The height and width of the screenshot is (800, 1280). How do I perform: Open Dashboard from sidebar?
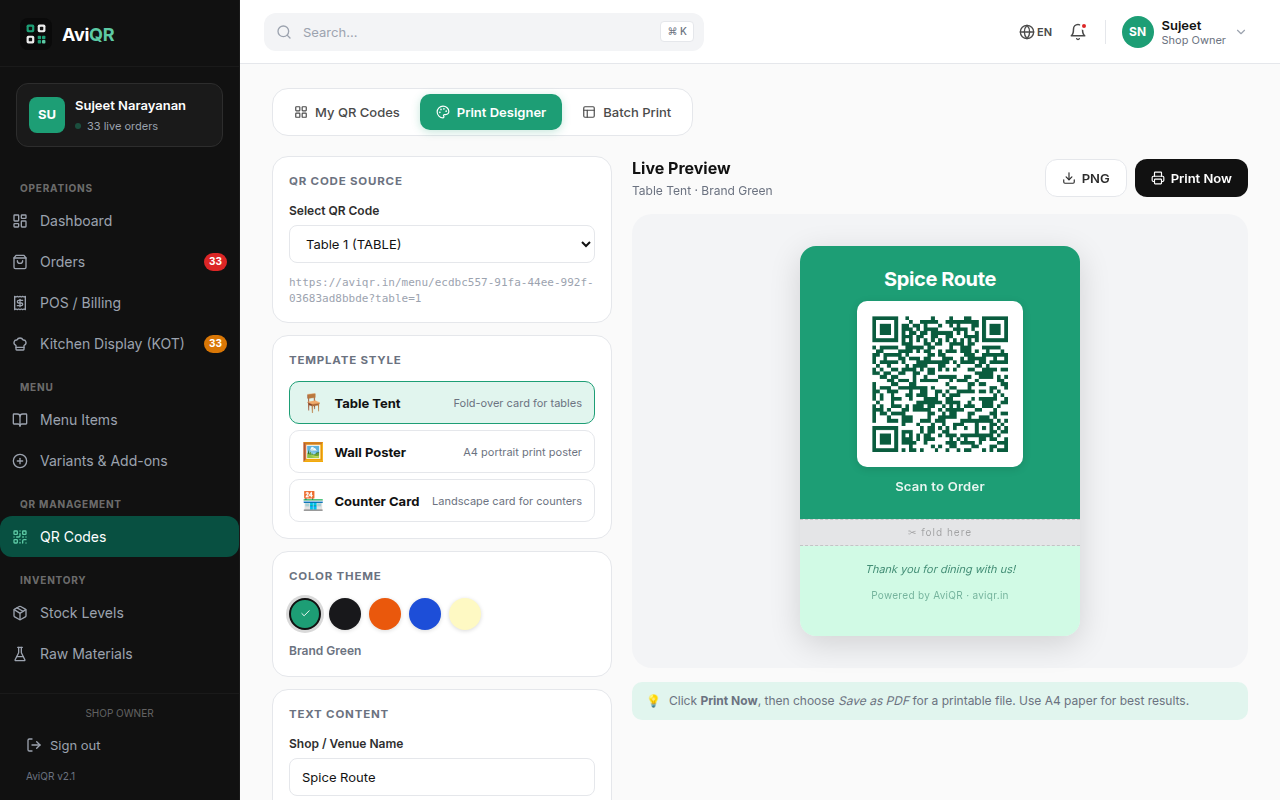120,221
